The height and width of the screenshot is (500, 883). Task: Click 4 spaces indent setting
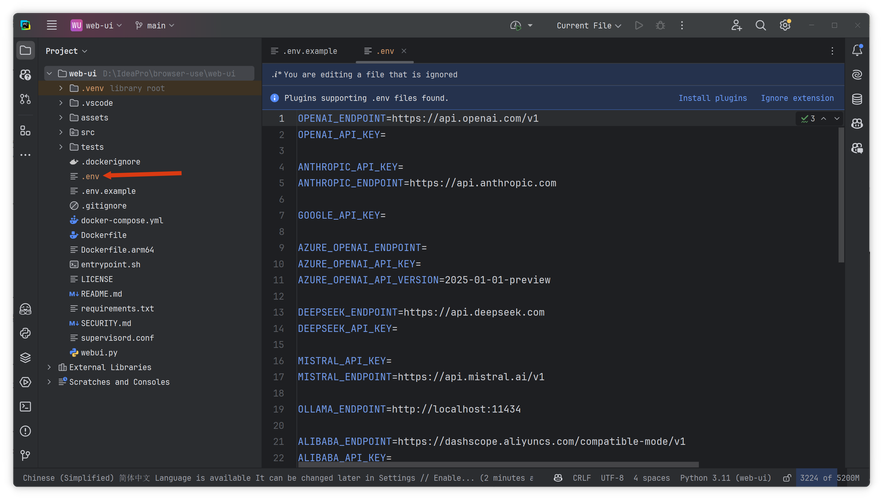[652, 478]
